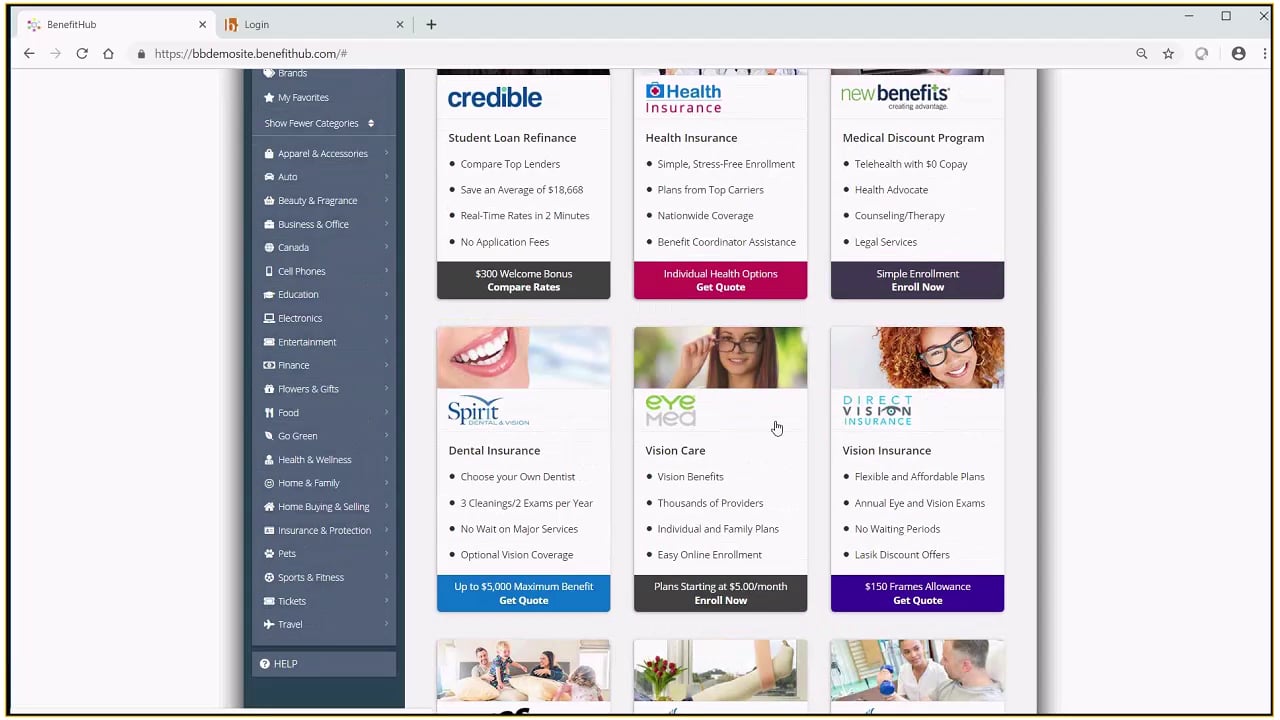Click the Canada globe icon
Screen dimensions: 1280x720
[x=269, y=248]
